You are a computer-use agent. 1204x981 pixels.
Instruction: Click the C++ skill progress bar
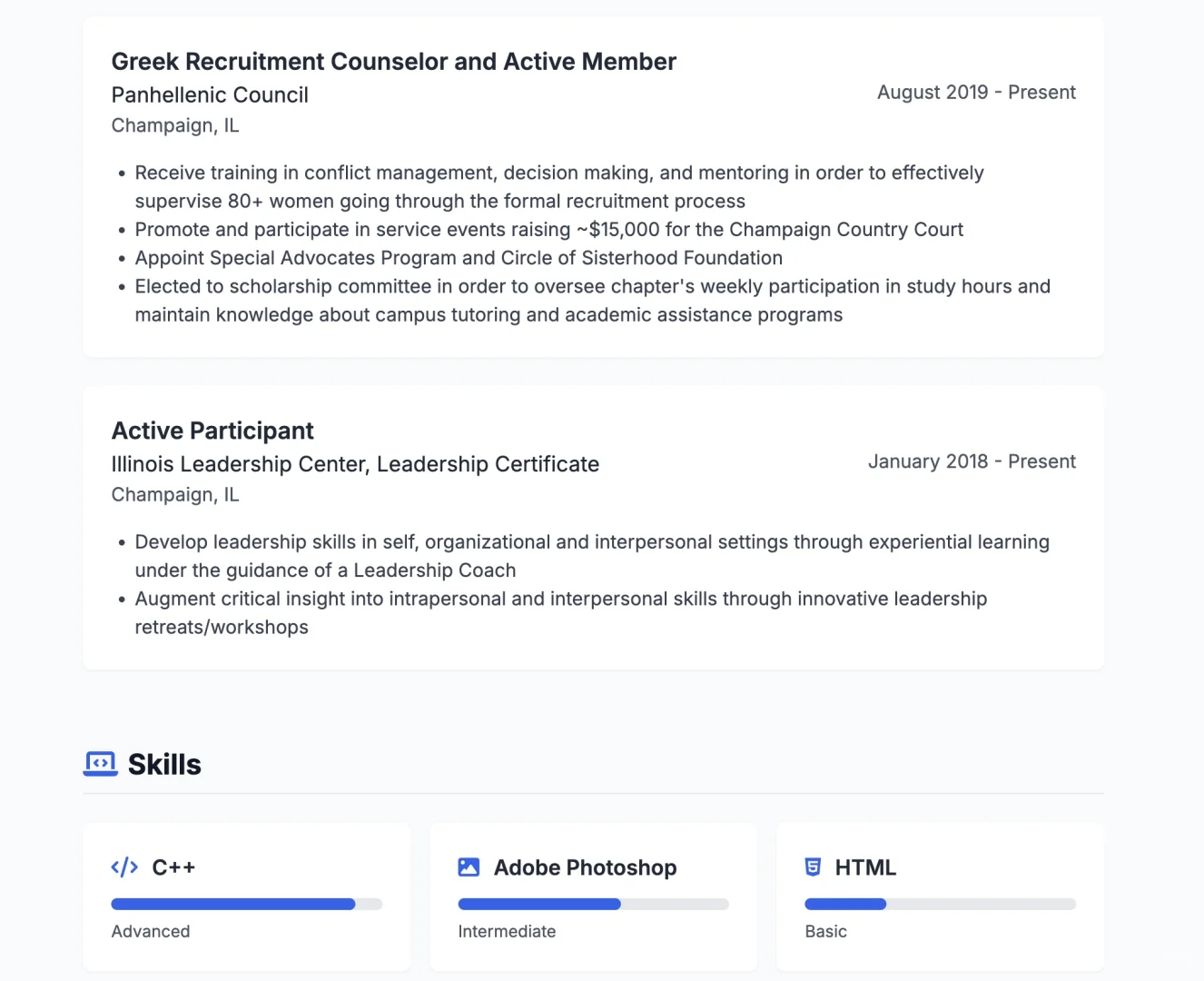click(246, 904)
